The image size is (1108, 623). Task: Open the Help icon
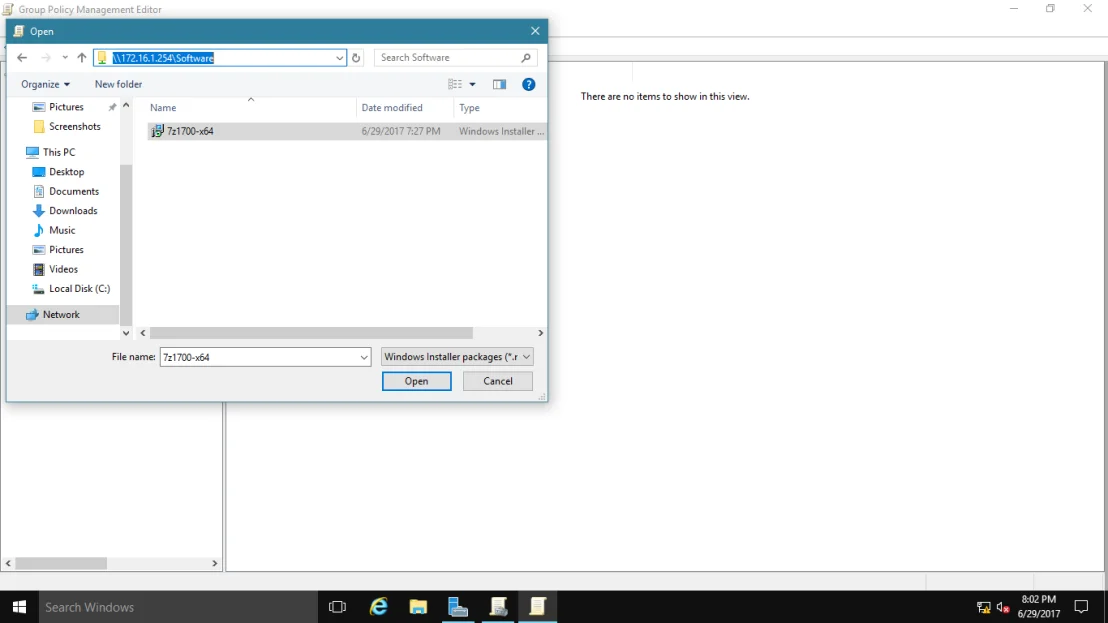coord(529,84)
